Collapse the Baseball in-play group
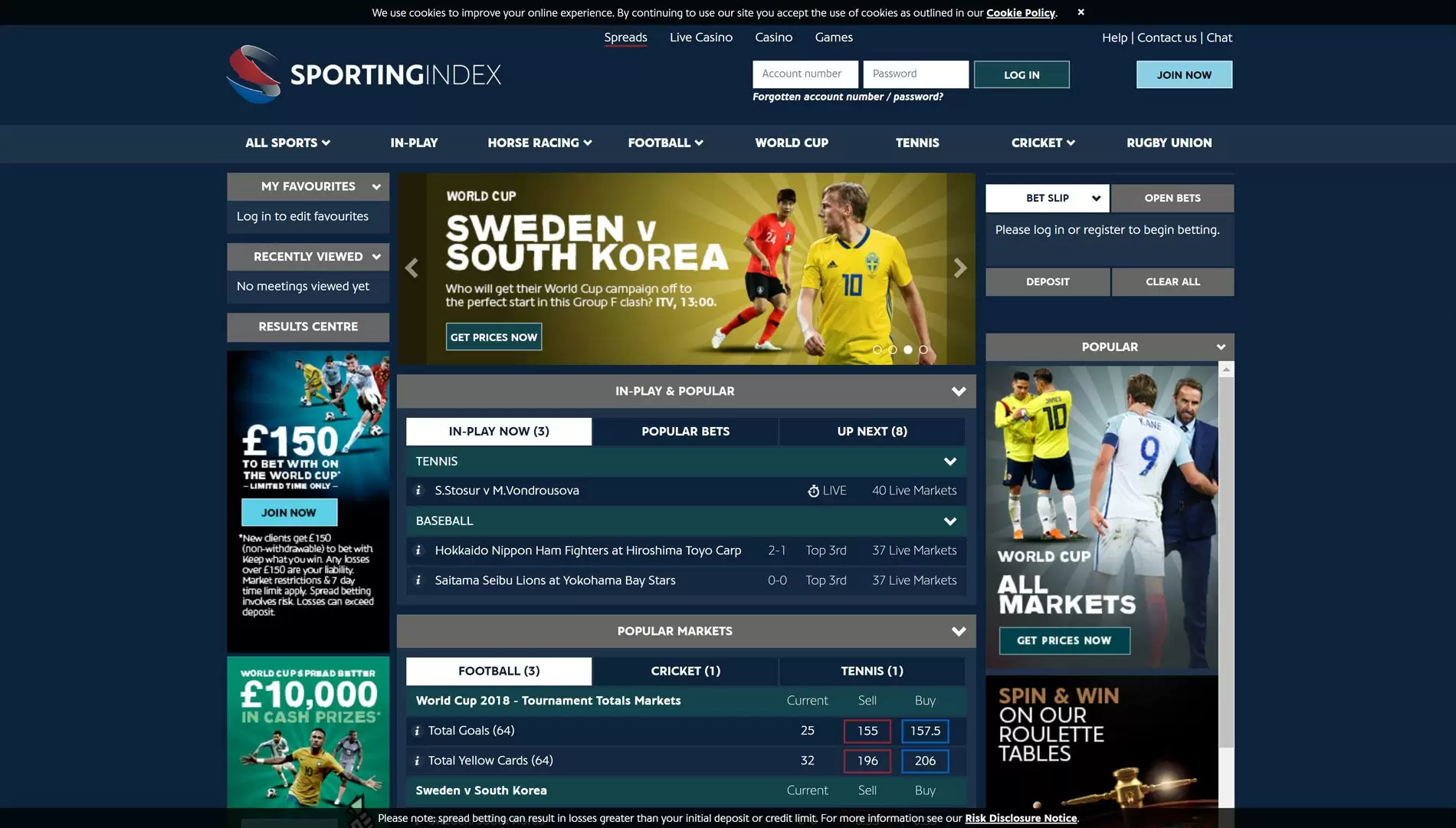The height and width of the screenshot is (828, 1456). click(x=950, y=521)
